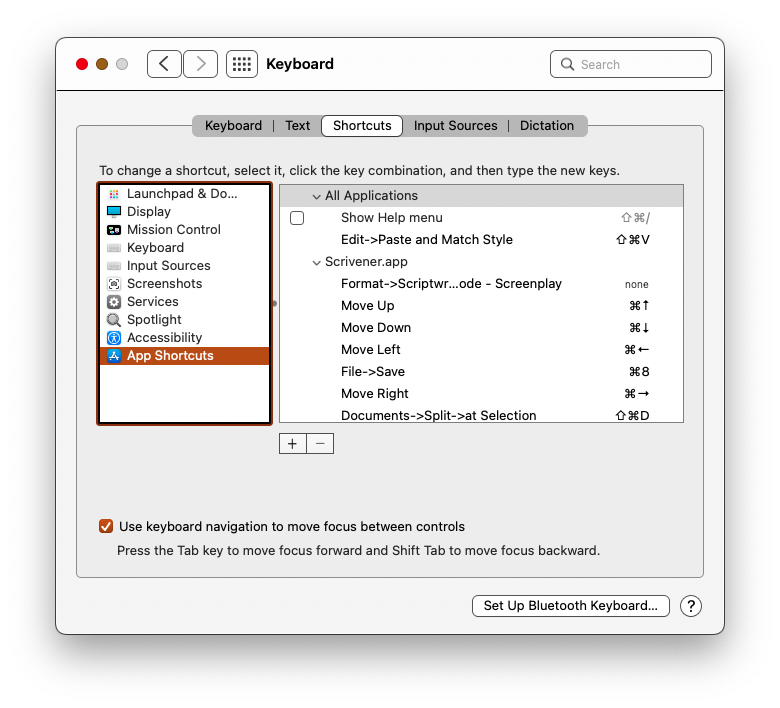Click the Services gear icon
This screenshot has height=708, width=780.
(114, 302)
